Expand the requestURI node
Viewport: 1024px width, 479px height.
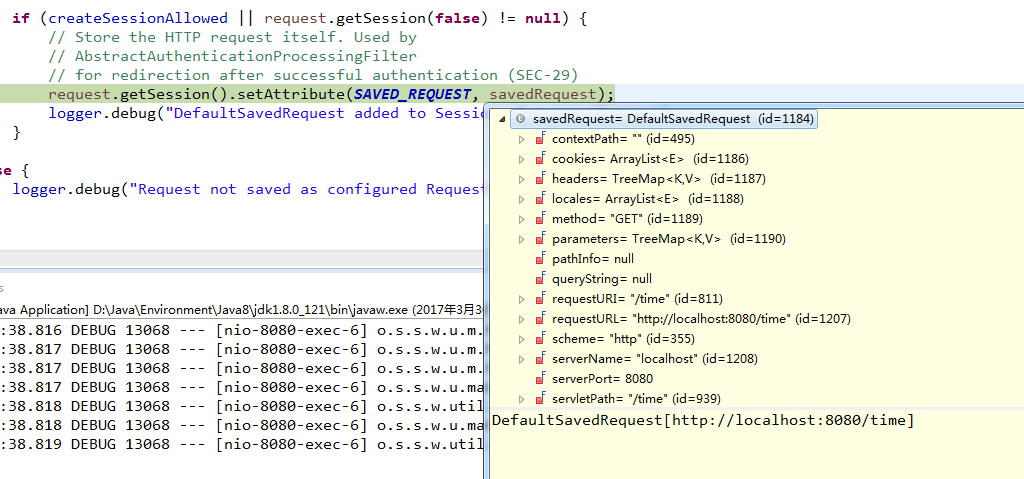click(521, 299)
